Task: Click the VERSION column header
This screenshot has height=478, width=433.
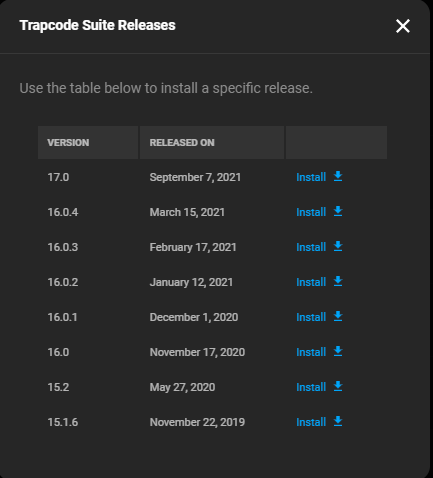Action: click(x=88, y=142)
